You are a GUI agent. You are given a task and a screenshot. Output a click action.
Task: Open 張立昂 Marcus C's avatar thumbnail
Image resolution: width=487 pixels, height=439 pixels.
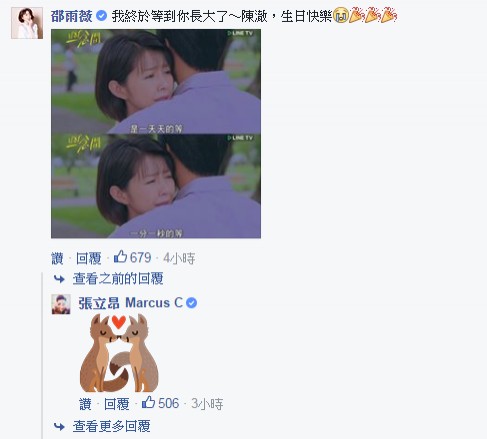61,304
